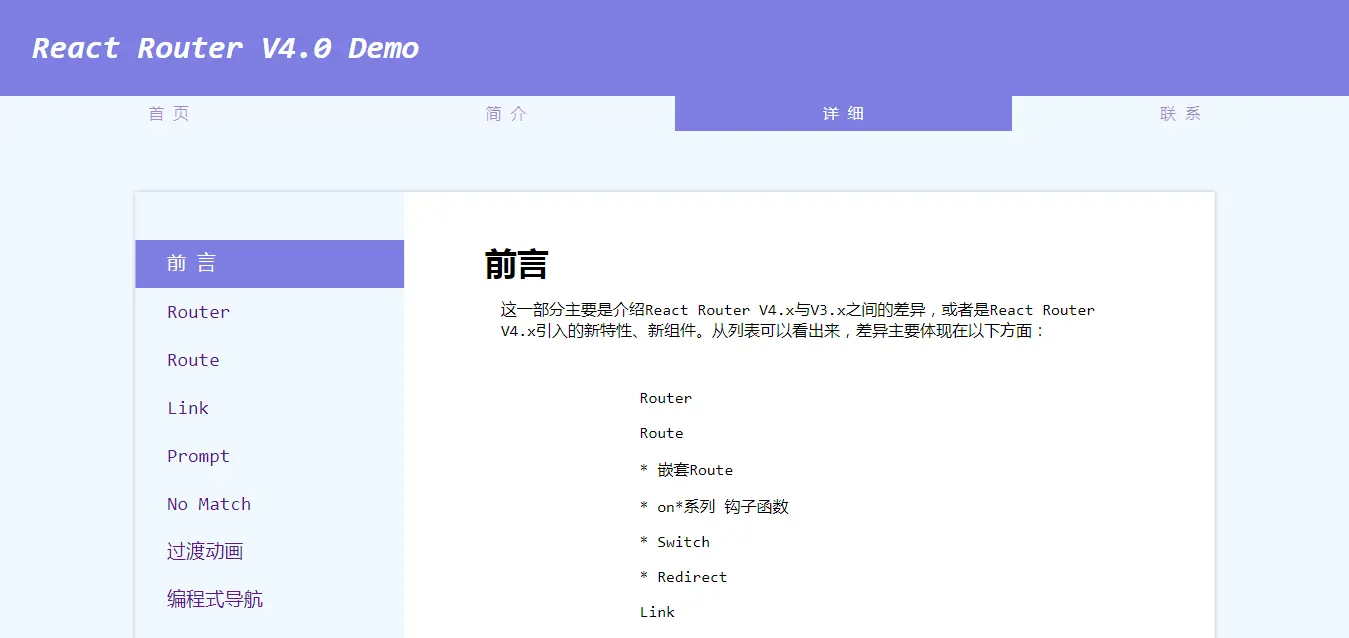Click the Link entry in the content list
This screenshot has width=1349, height=638.
pos(657,612)
